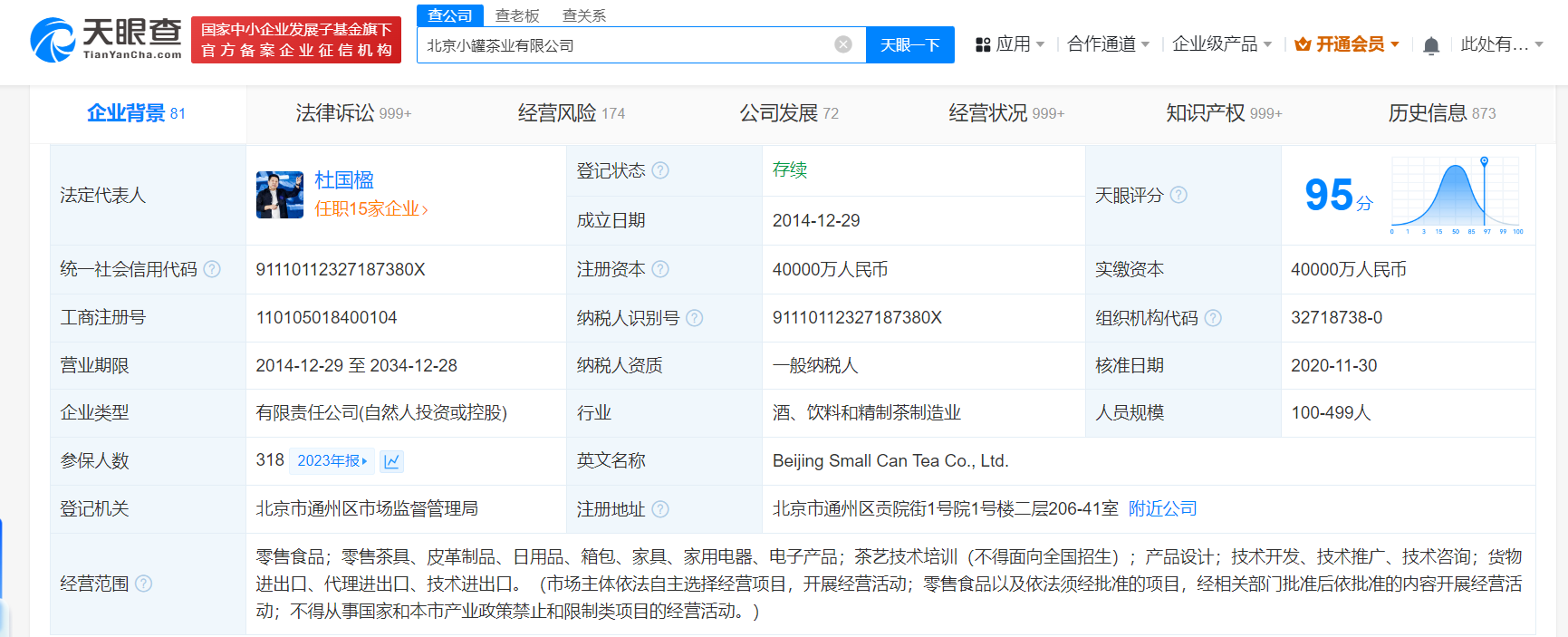This screenshot has width=1568, height=637.
Task: Select the 查老板 search tab
Action: 517,15
